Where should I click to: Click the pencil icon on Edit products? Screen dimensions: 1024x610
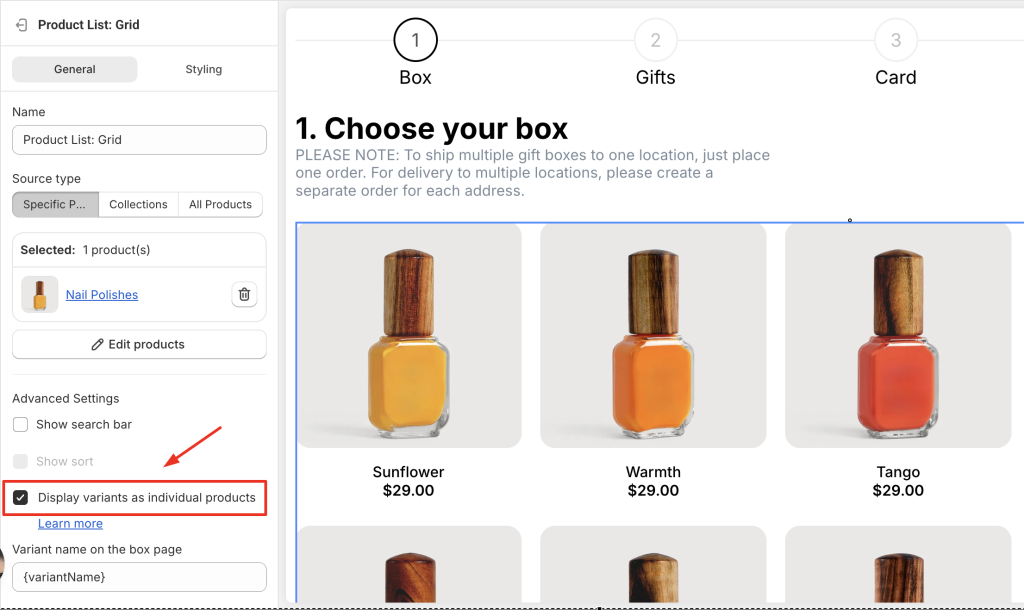97,344
